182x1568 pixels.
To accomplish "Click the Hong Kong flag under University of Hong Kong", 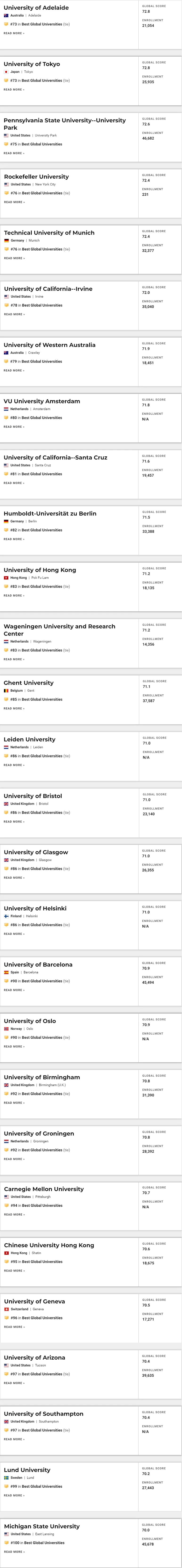I will tap(6, 578).
